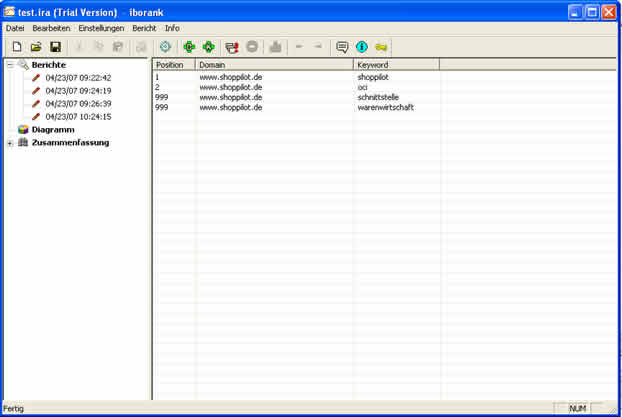Click the keyword 'shoppilot' cell

click(x=373, y=77)
